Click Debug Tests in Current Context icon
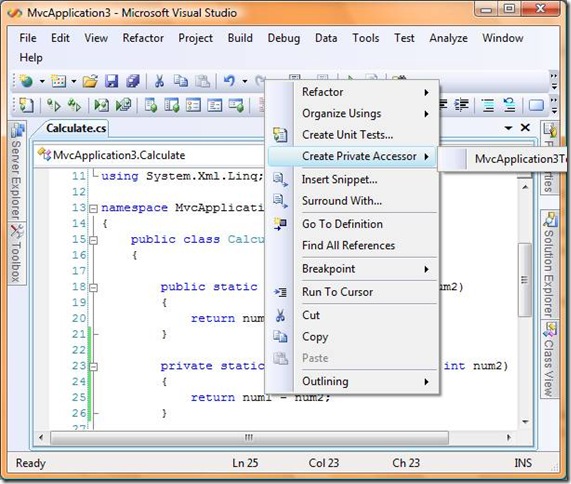This screenshot has width=571, height=484. point(101,106)
